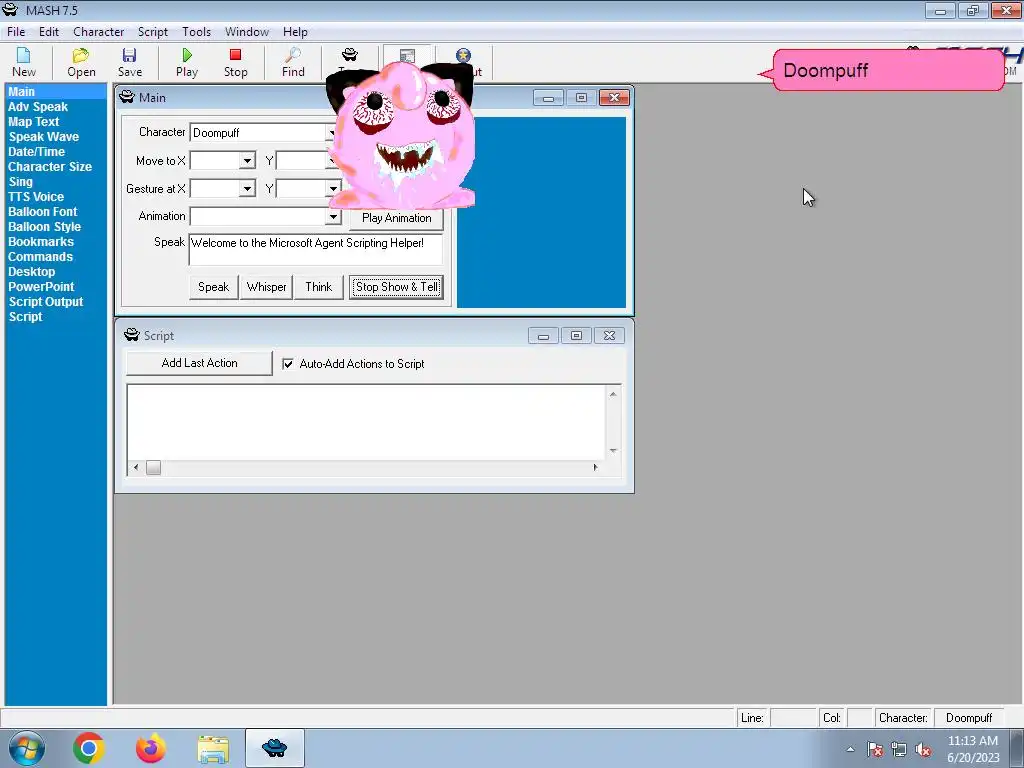Select Sing in the sidebar
Image resolution: width=1024 pixels, height=768 pixels.
20,182
